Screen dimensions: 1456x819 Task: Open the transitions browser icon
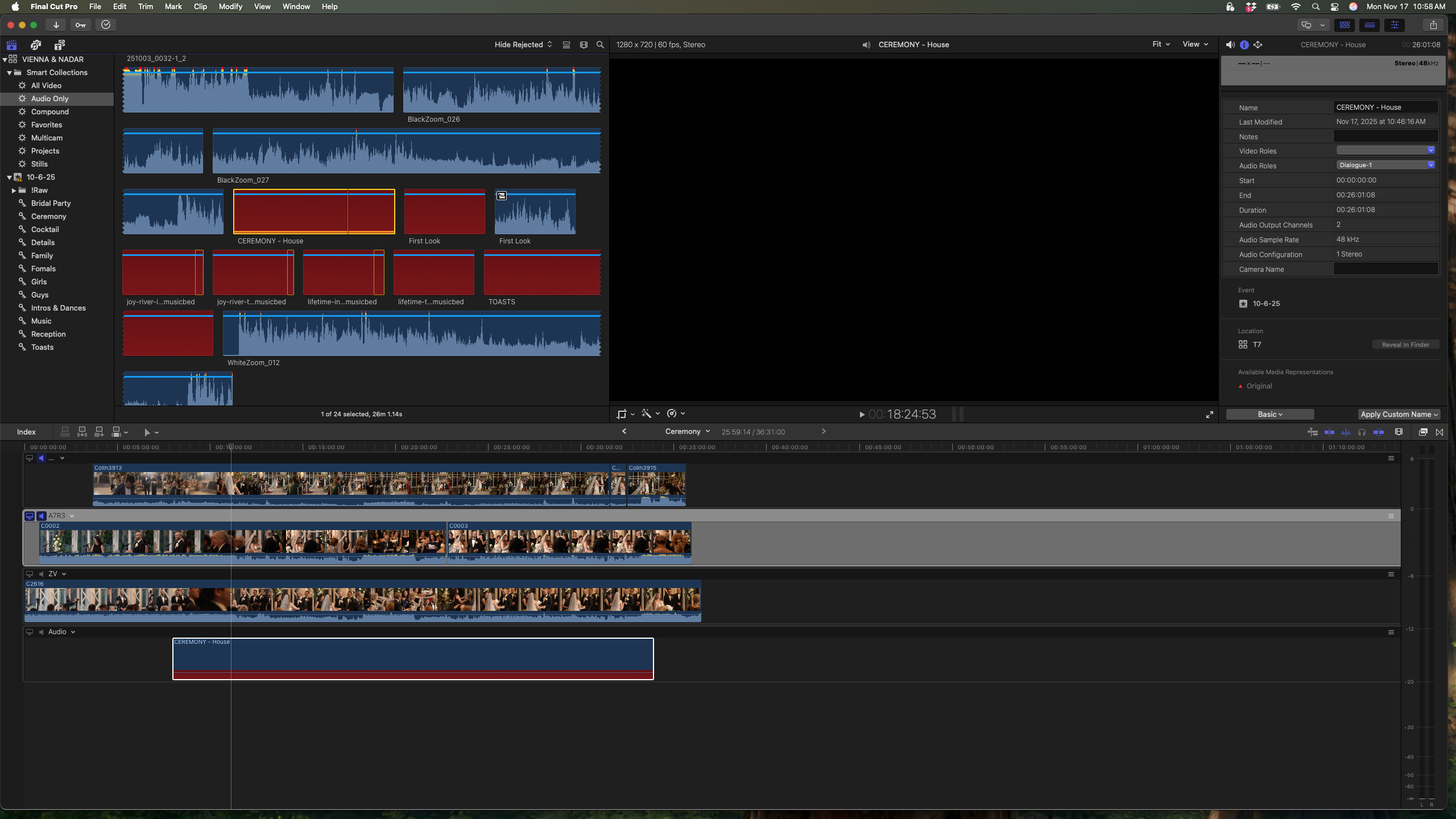pos(1440,432)
